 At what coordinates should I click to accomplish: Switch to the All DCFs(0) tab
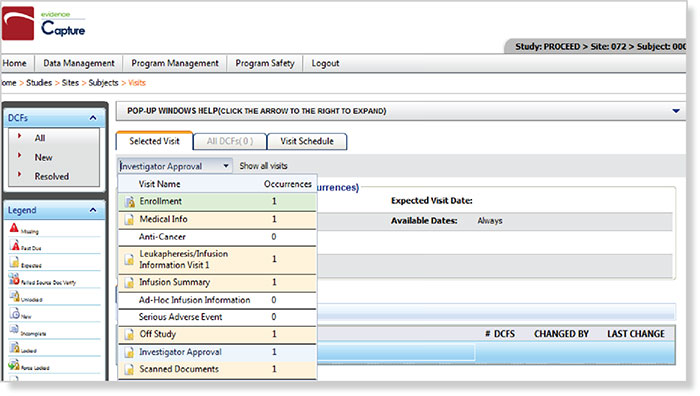pos(230,142)
